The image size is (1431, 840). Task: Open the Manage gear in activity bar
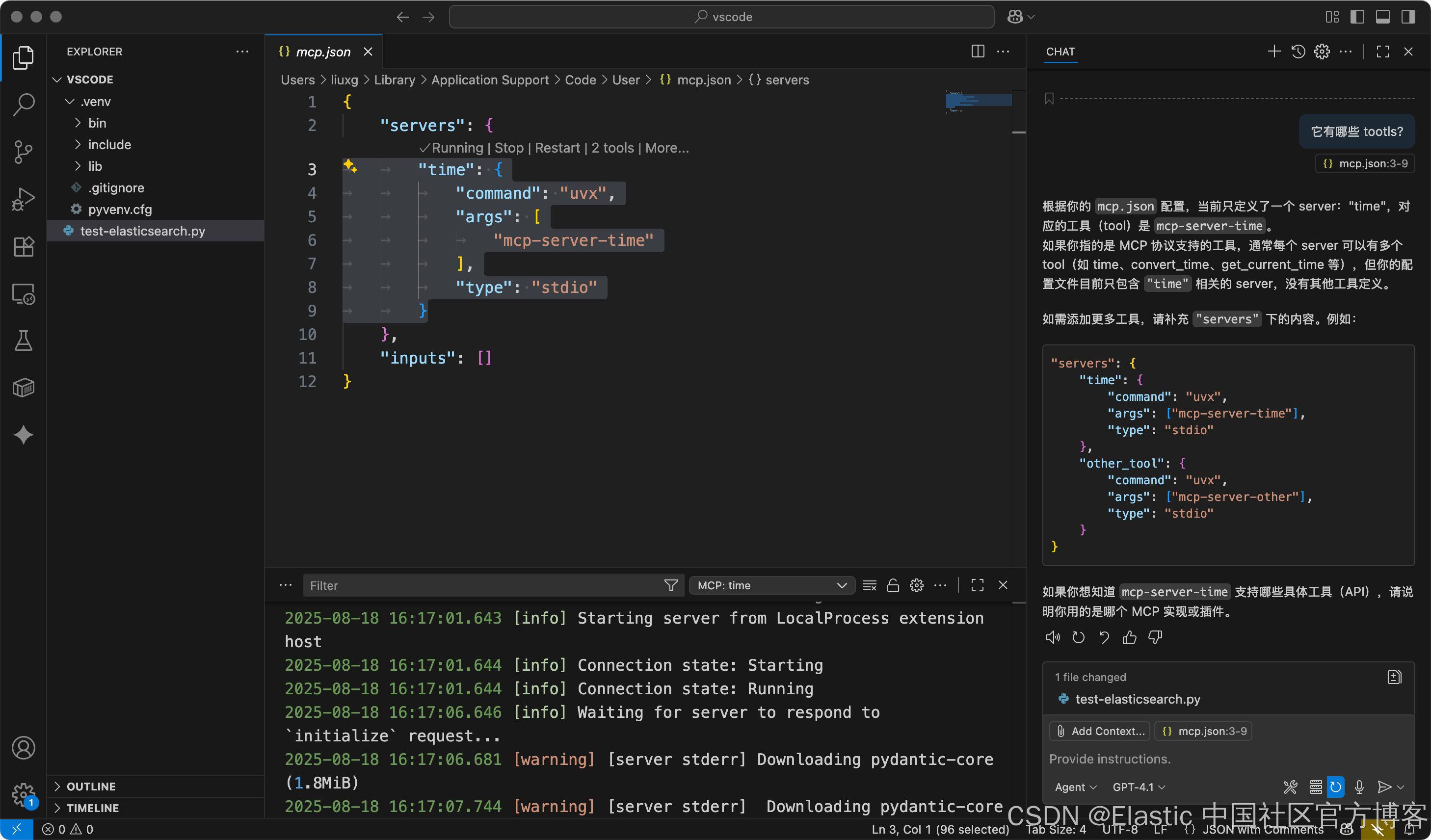23,794
